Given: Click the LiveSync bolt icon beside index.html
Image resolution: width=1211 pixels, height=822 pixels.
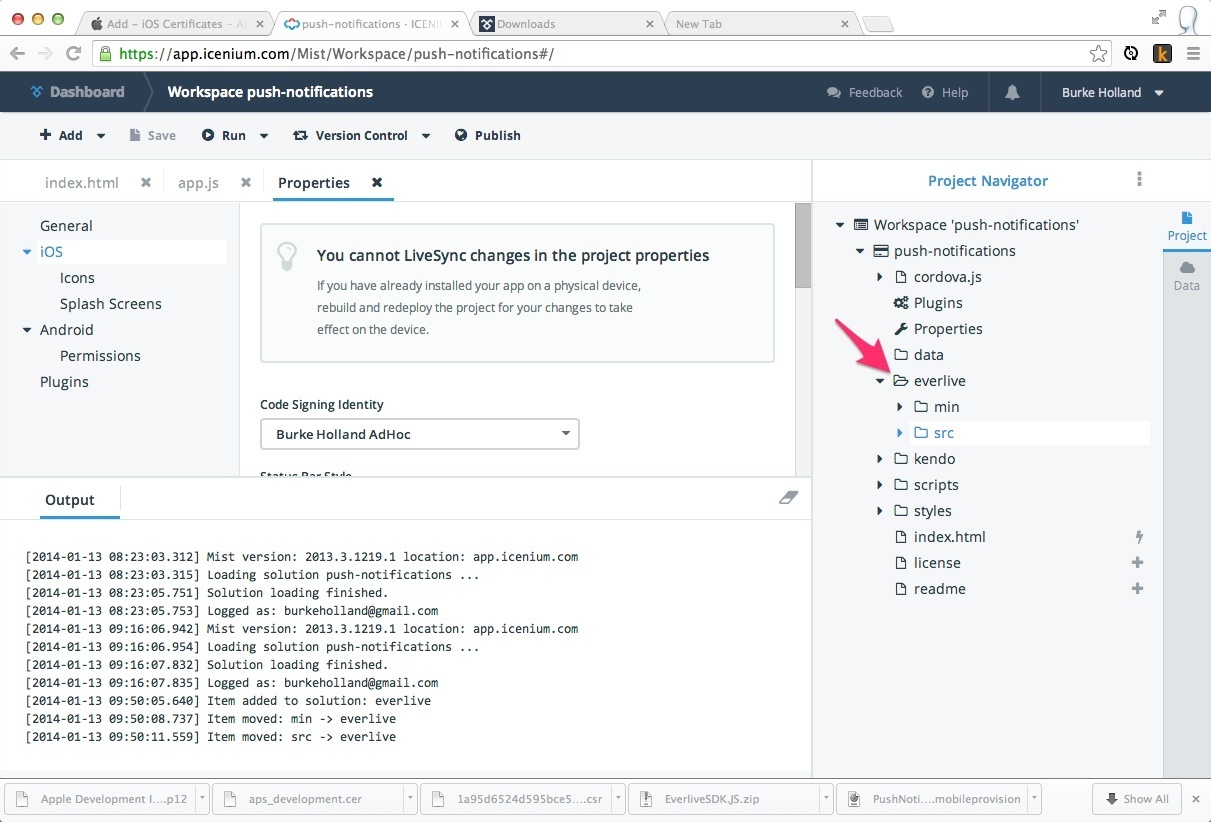Looking at the screenshot, I should pos(1138,537).
